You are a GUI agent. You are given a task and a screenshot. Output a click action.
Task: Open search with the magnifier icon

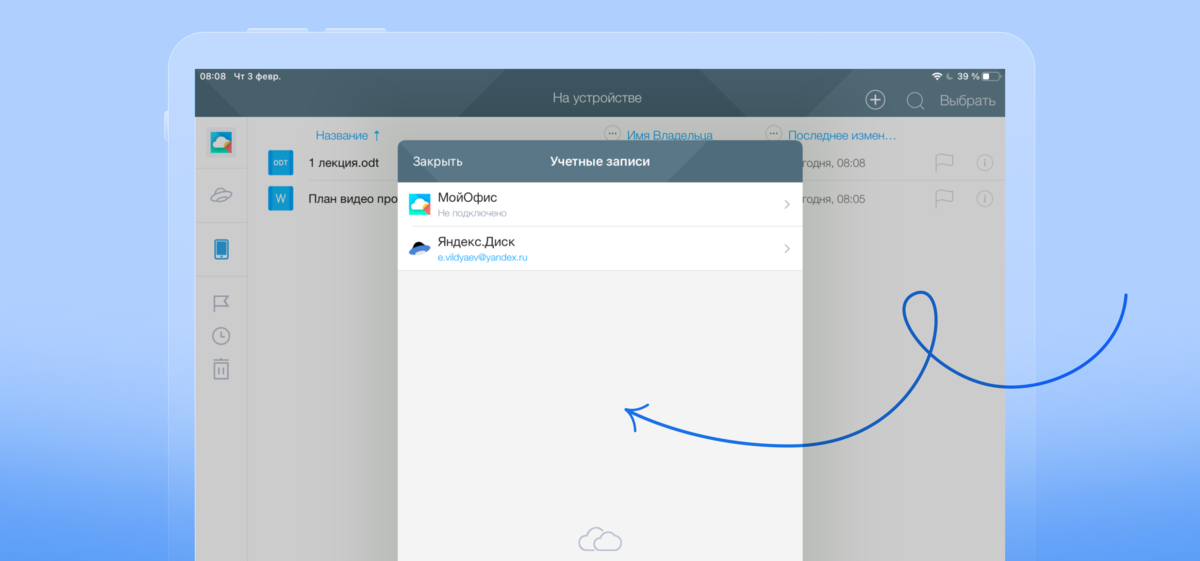click(915, 101)
